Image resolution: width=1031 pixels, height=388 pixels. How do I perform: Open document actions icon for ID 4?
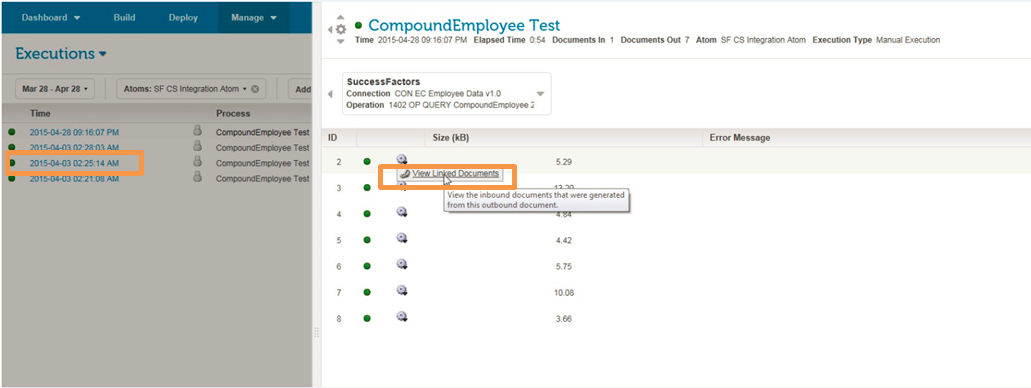click(x=402, y=212)
